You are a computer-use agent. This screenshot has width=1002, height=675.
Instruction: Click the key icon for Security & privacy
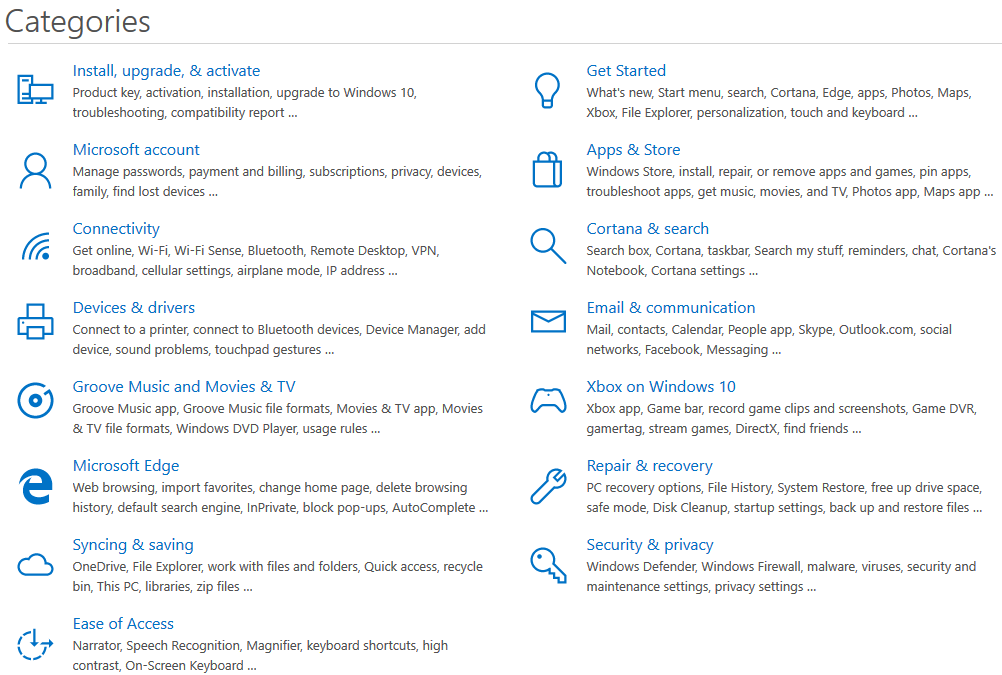point(548,565)
